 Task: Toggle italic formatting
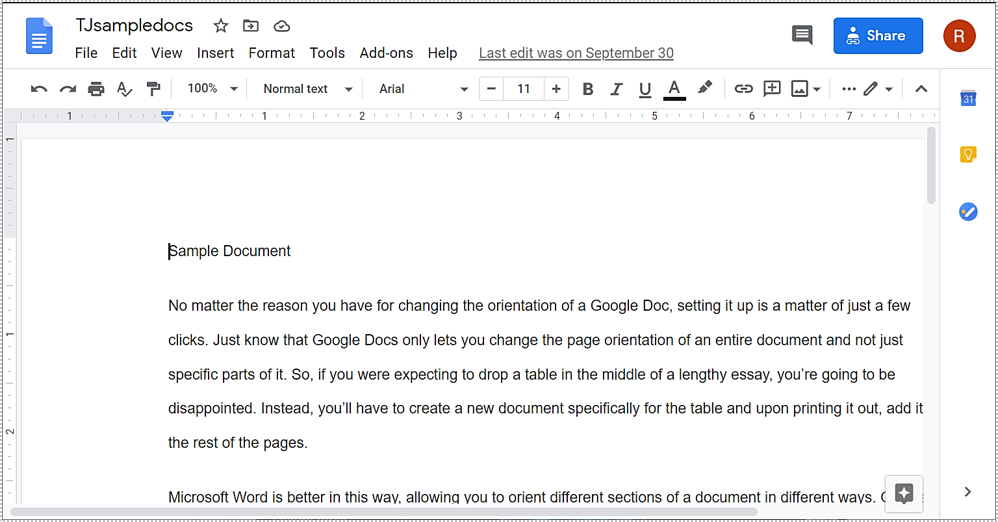coord(616,89)
